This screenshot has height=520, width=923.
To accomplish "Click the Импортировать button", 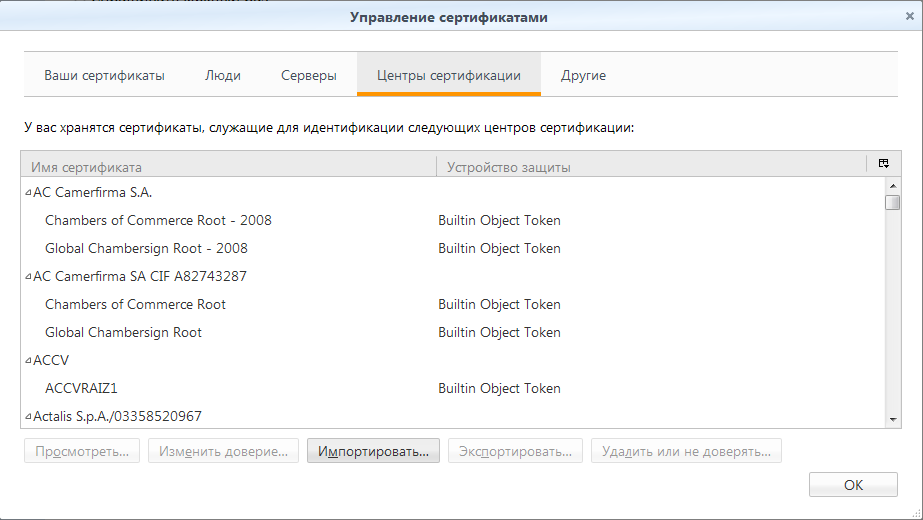I will 373,451.
